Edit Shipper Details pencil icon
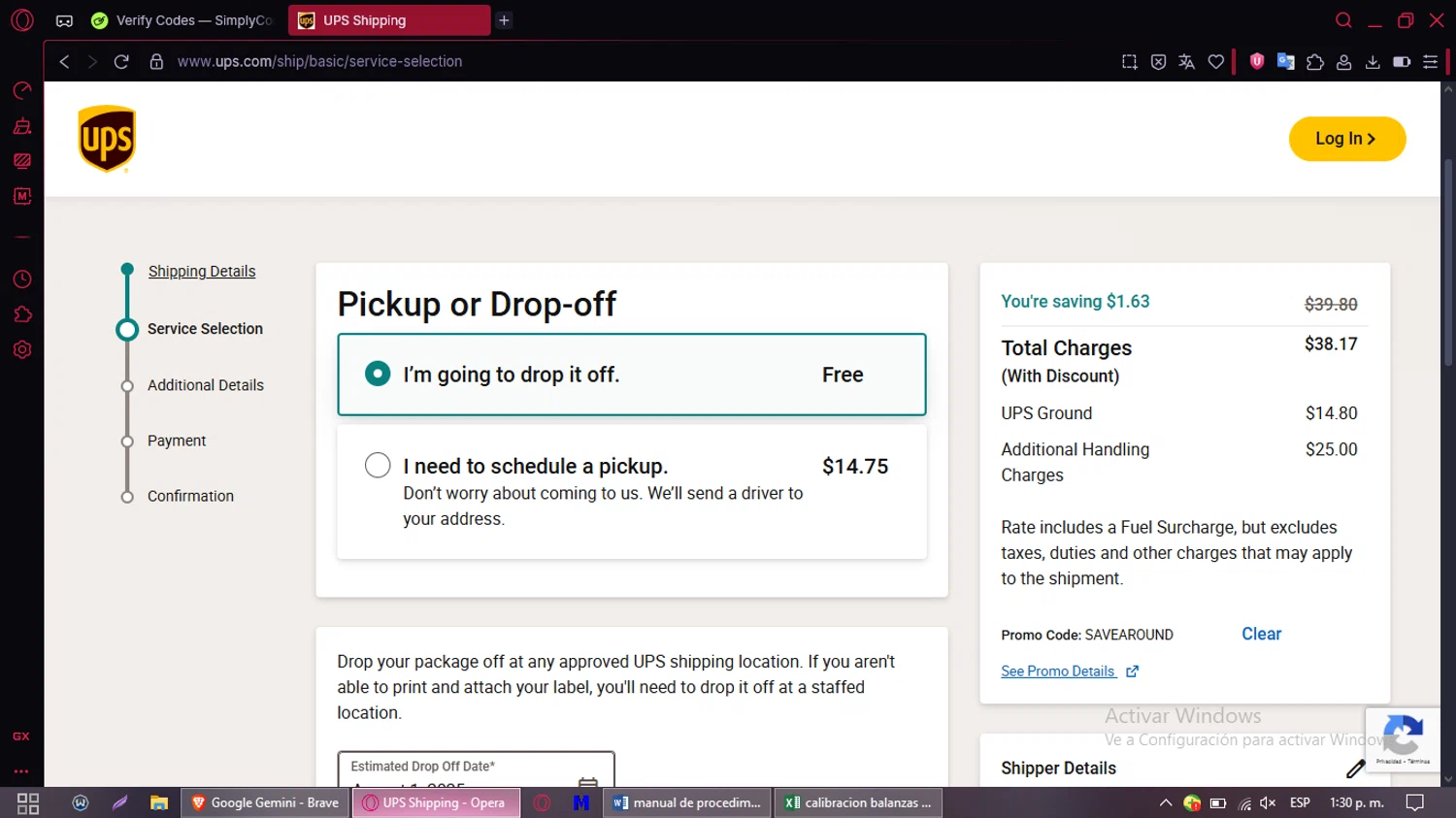The width and height of the screenshot is (1456, 818). [1356, 769]
